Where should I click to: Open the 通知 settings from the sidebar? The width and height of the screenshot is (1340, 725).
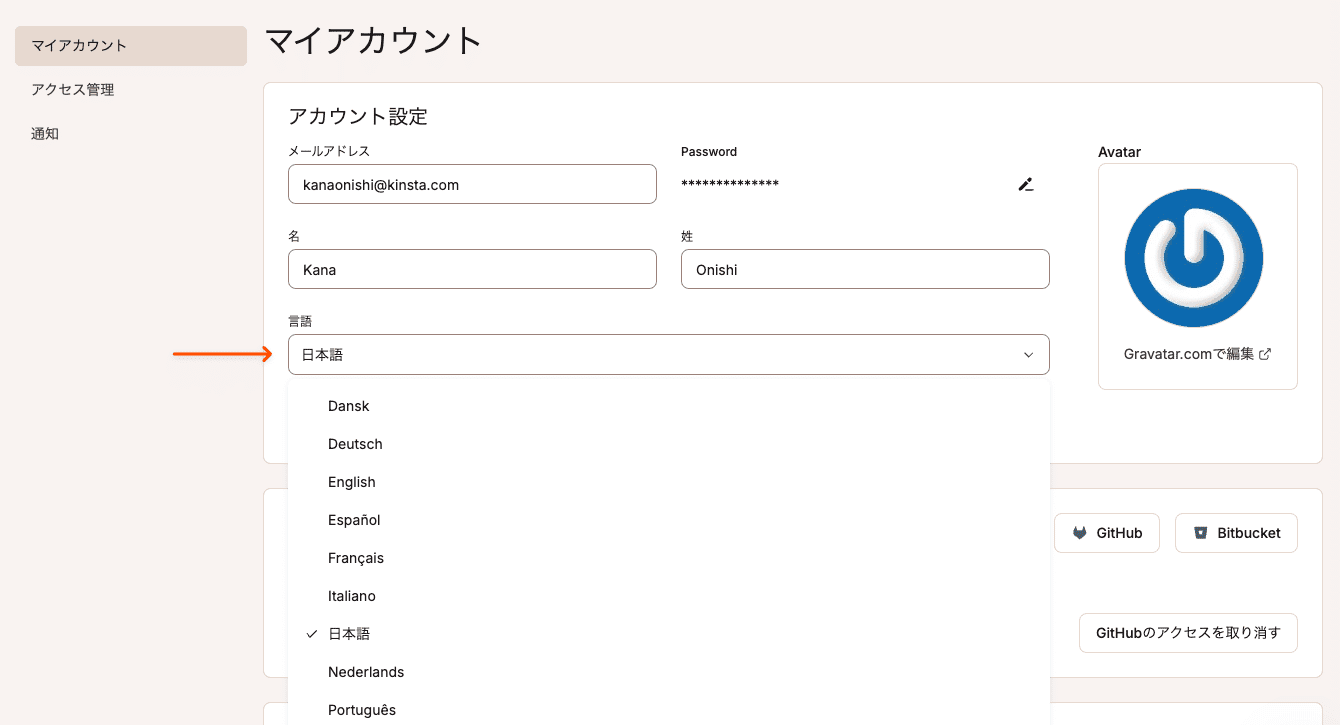point(45,133)
